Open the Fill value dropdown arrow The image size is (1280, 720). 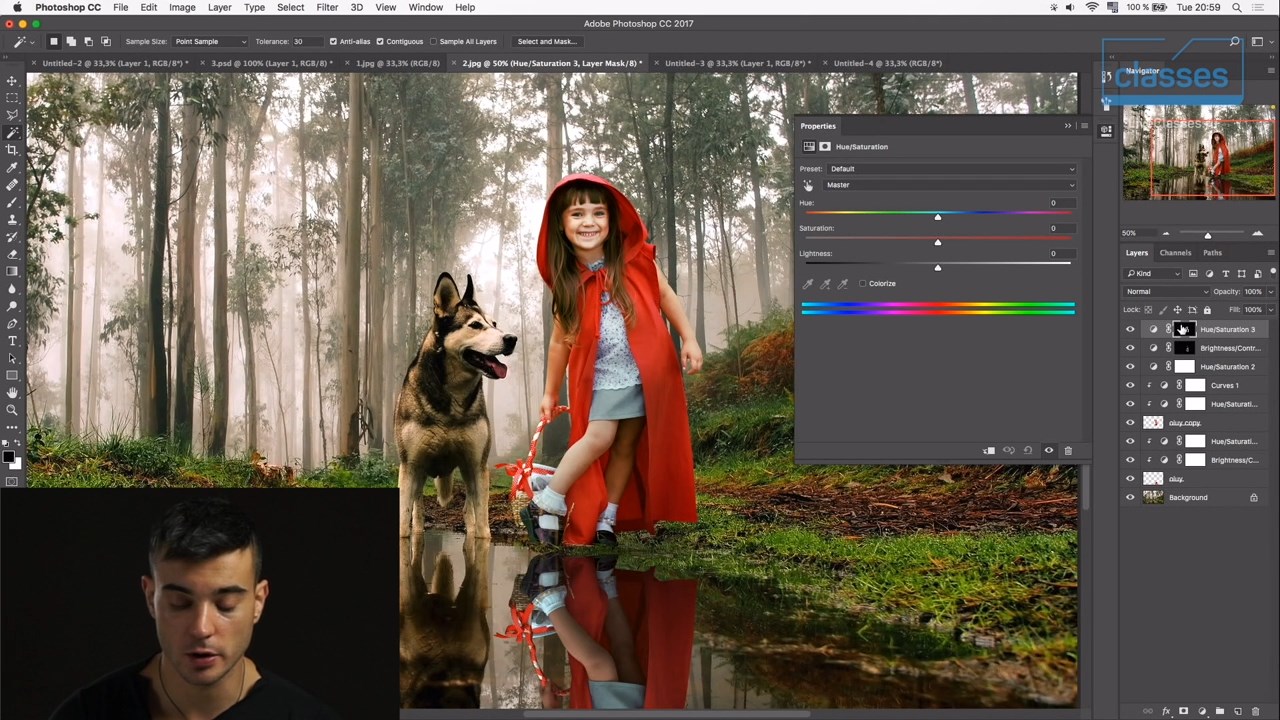pos(1271,310)
